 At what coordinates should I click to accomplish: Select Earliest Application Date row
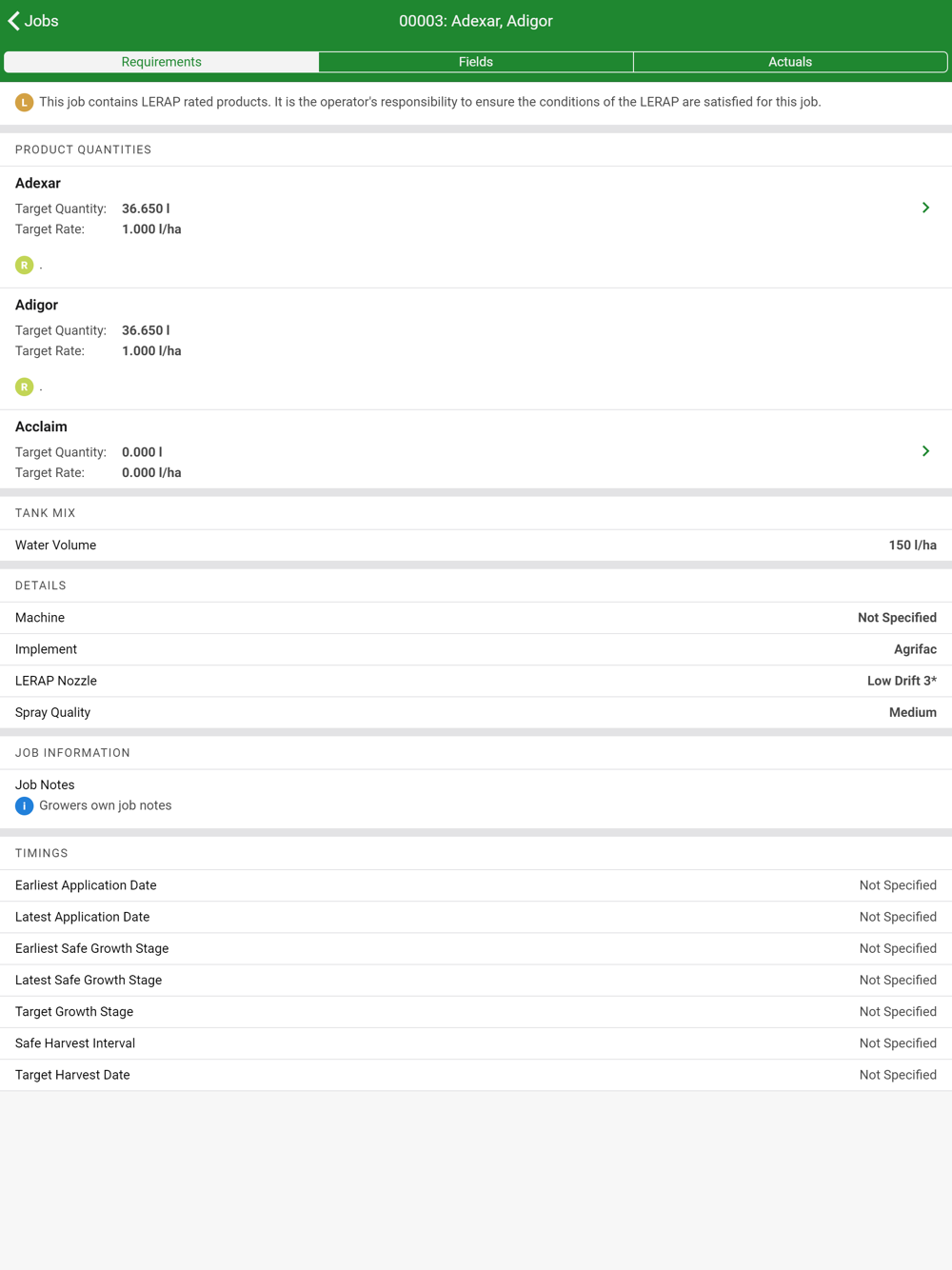pyautogui.click(x=476, y=885)
